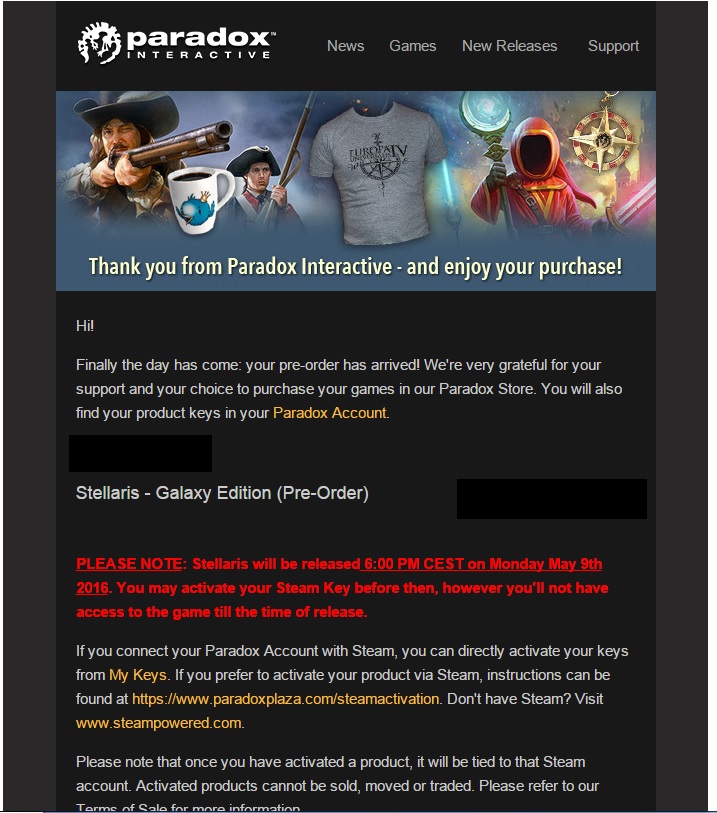This screenshot has width=717, height=813.
Task: Open the News menu item
Action: (x=345, y=46)
